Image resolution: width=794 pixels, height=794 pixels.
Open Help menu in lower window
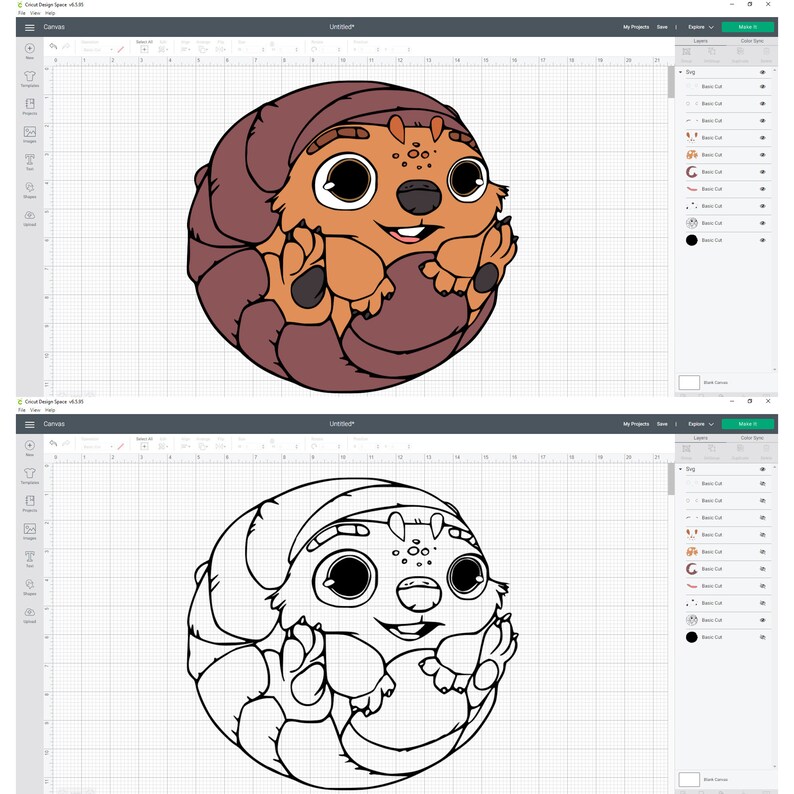point(50,410)
